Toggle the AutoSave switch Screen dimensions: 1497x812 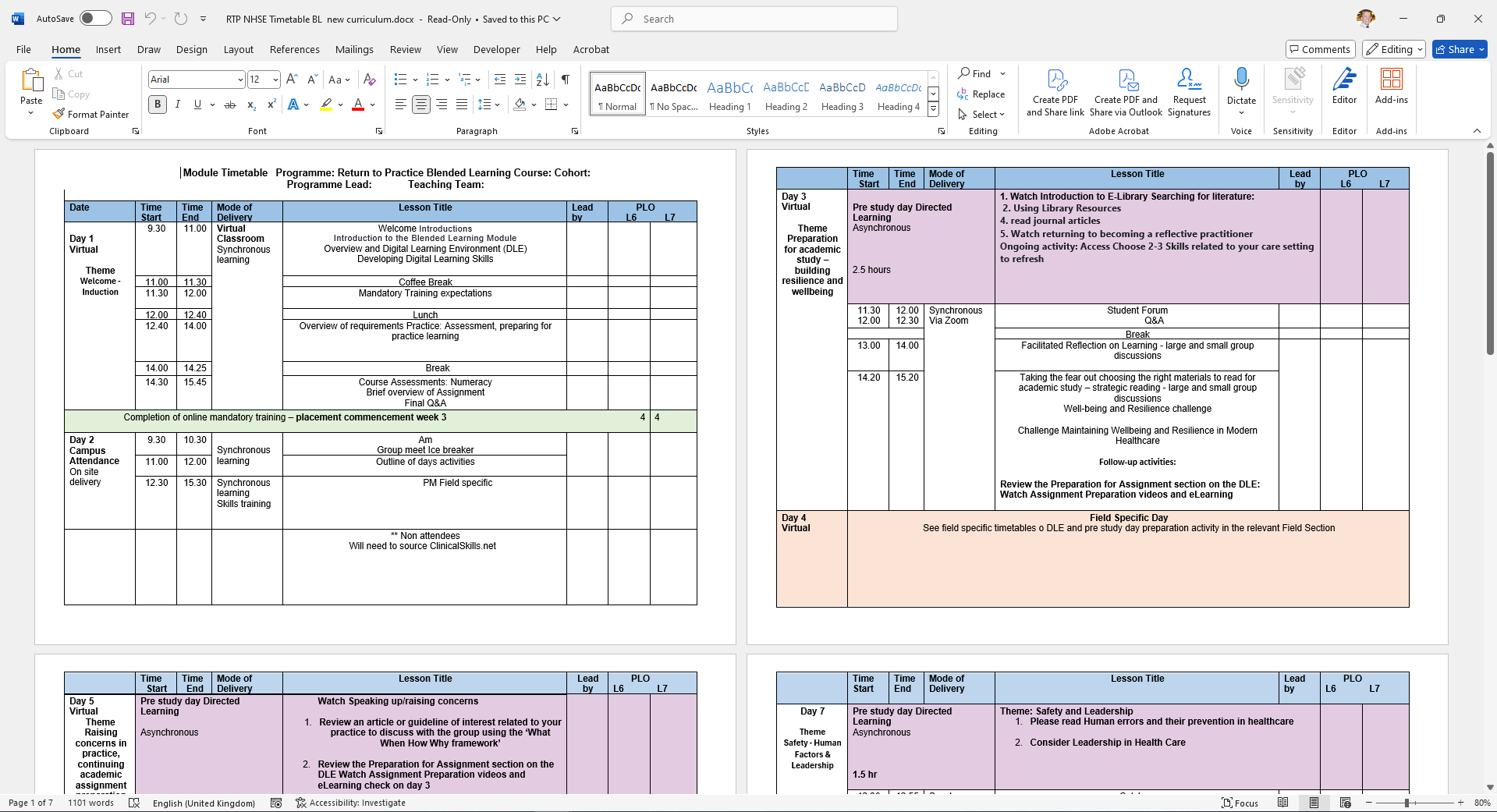96,19
